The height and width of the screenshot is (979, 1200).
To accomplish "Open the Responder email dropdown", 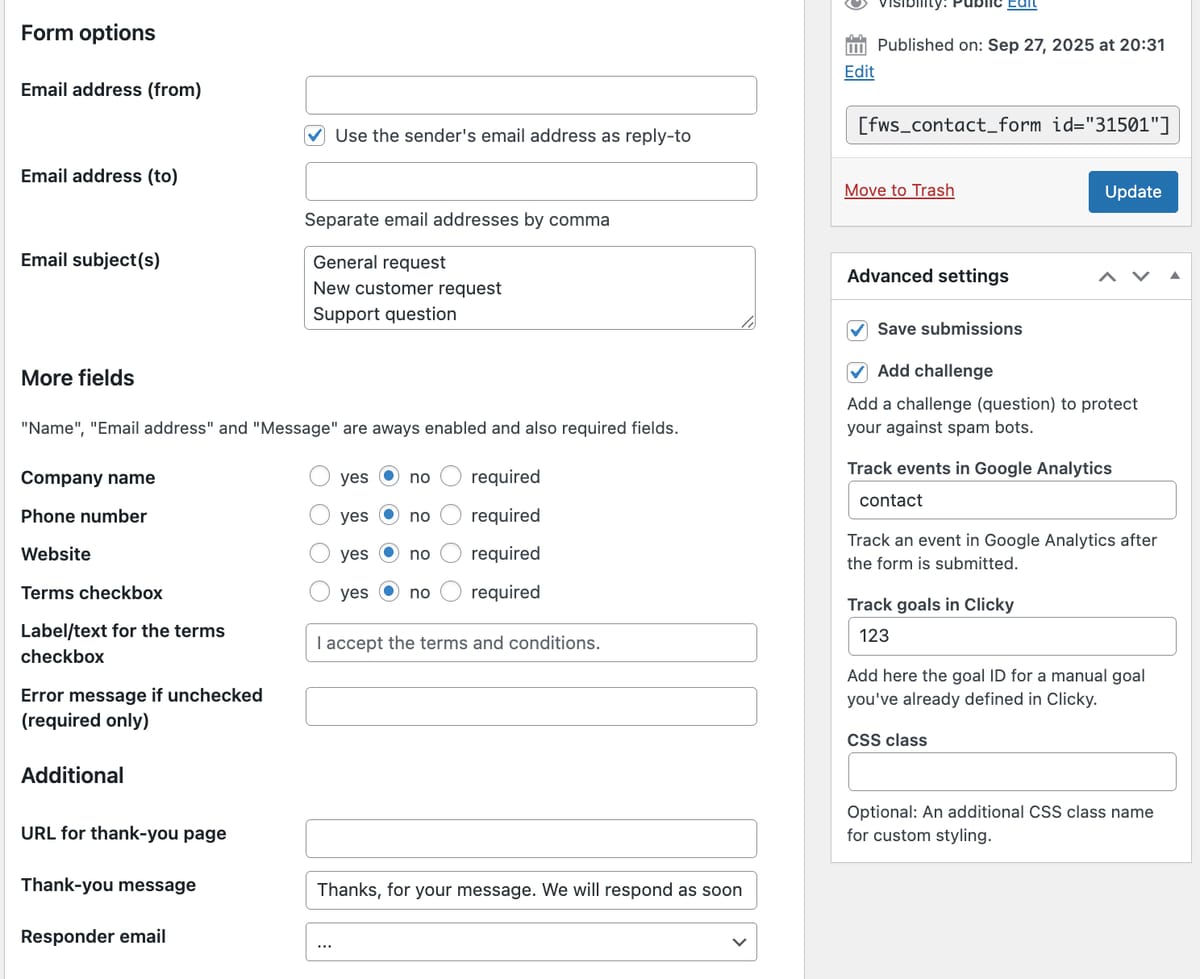I will pyautogui.click(x=738, y=941).
